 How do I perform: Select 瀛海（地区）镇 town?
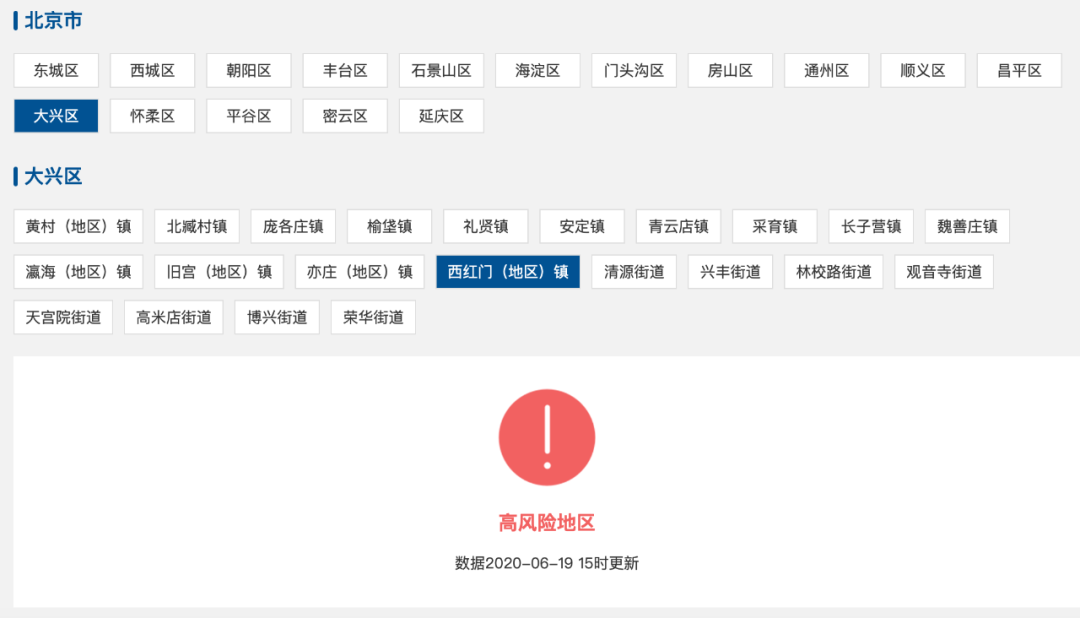79,272
